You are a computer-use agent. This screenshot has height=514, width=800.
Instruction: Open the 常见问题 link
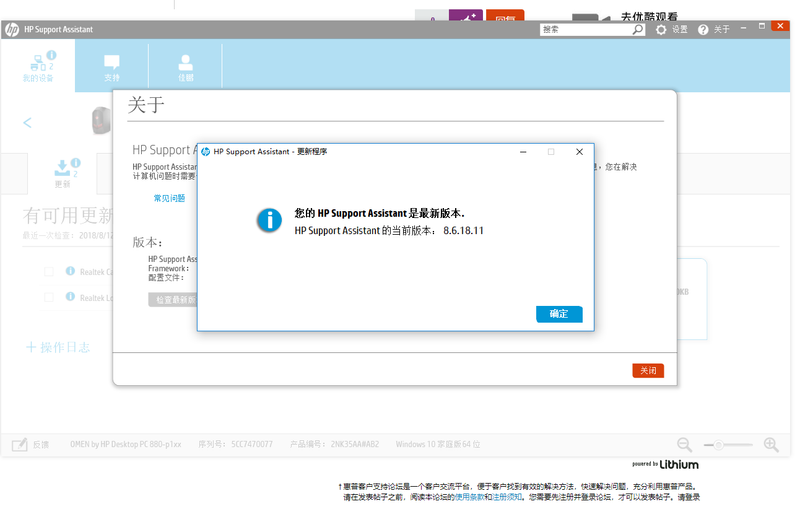169,199
